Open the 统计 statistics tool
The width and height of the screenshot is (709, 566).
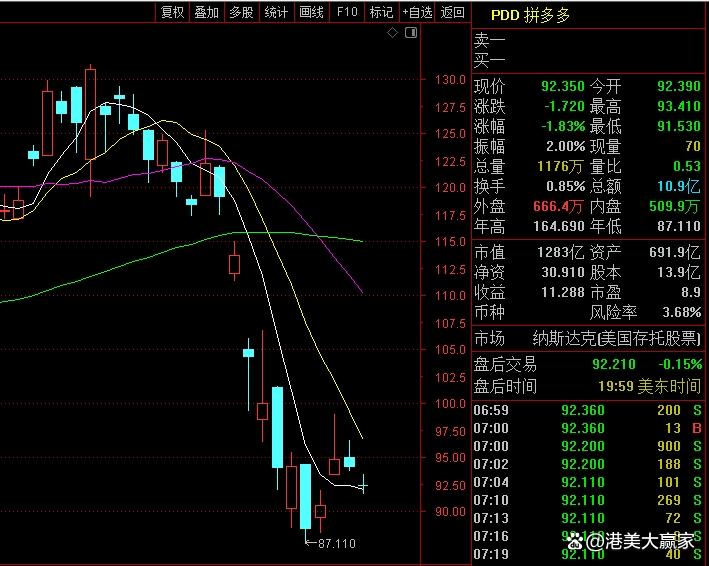[x=276, y=12]
